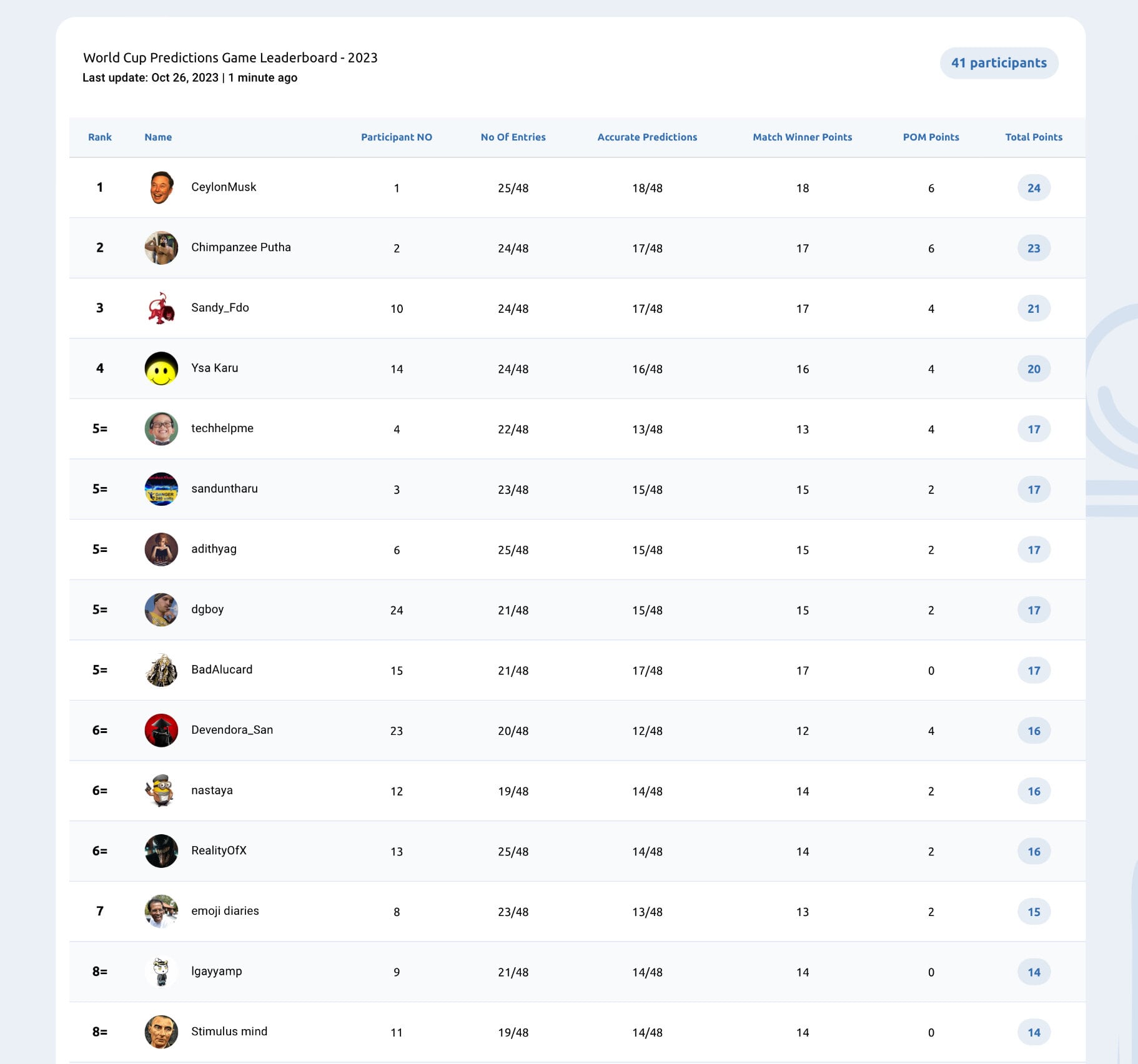The width and height of the screenshot is (1138, 1064).
Task: Click BadAlucard's avatar image
Action: point(161,670)
